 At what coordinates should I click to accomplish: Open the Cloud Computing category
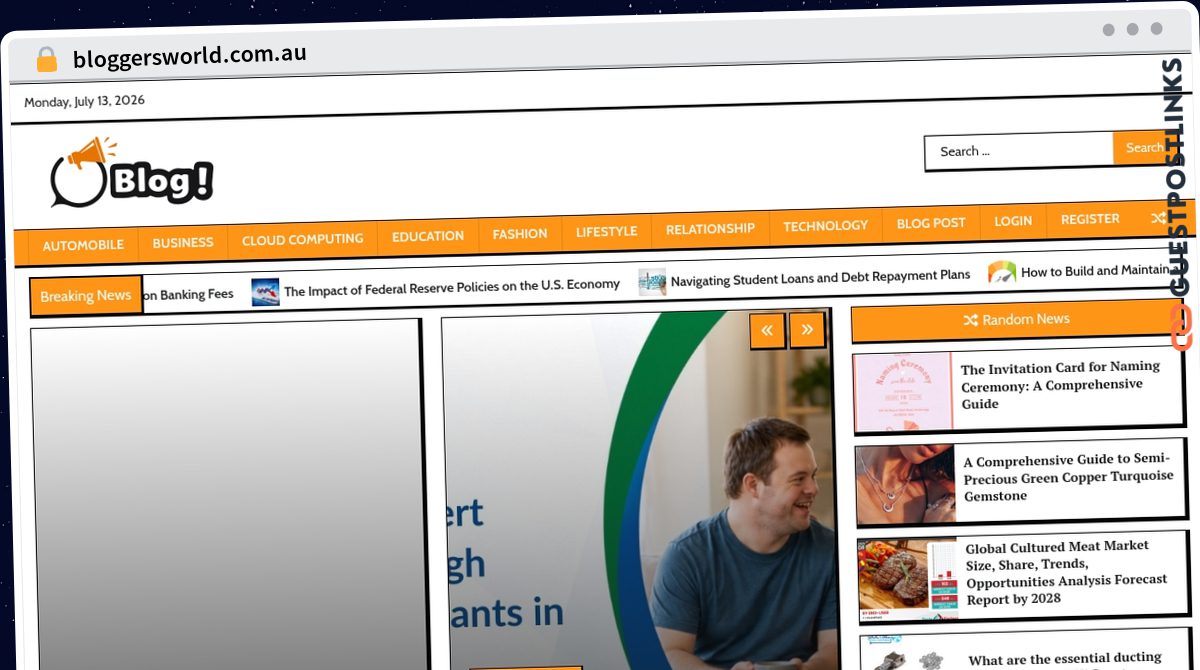(x=302, y=240)
